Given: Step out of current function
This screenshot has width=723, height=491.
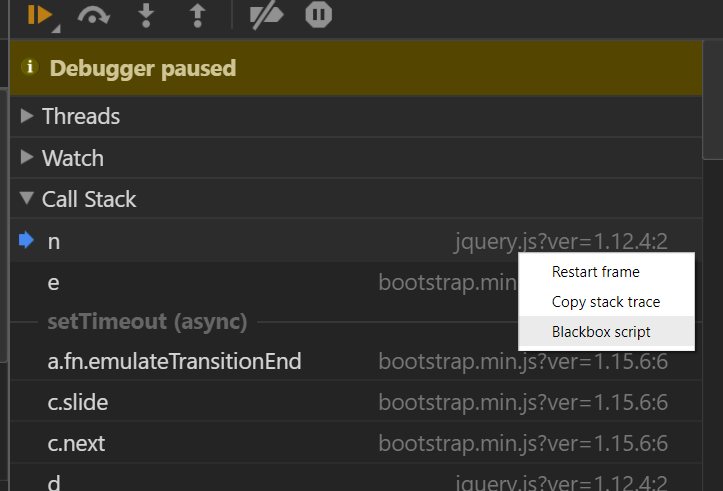Looking at the screenshot, I should [x=197, y=15].
